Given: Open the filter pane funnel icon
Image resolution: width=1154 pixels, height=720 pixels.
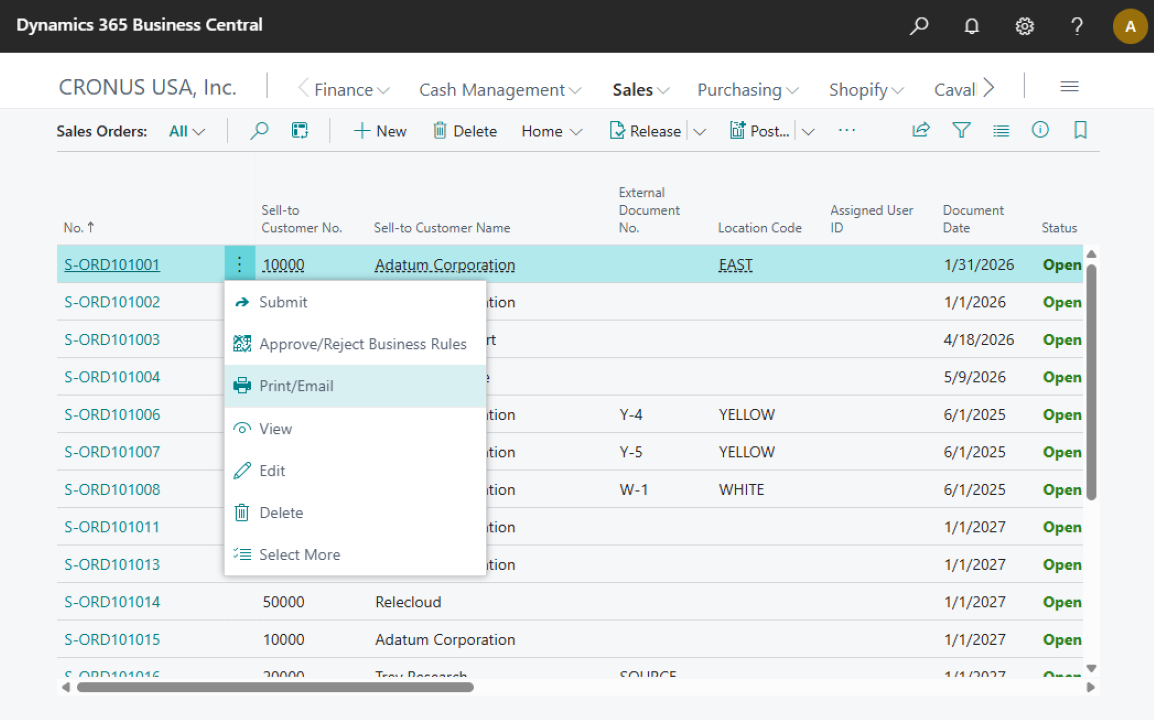Looking at the screenshot, I should click(x=961, y=130).
